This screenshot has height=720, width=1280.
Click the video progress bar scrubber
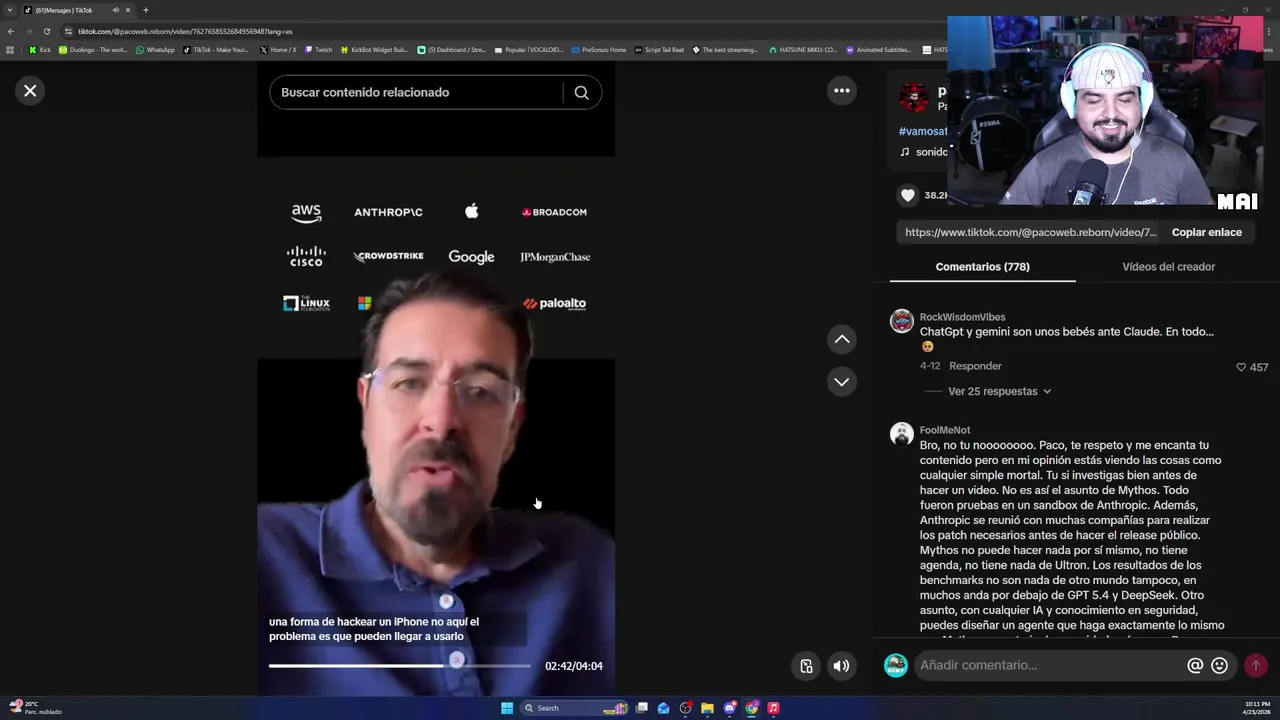click(x=456, y=660)
